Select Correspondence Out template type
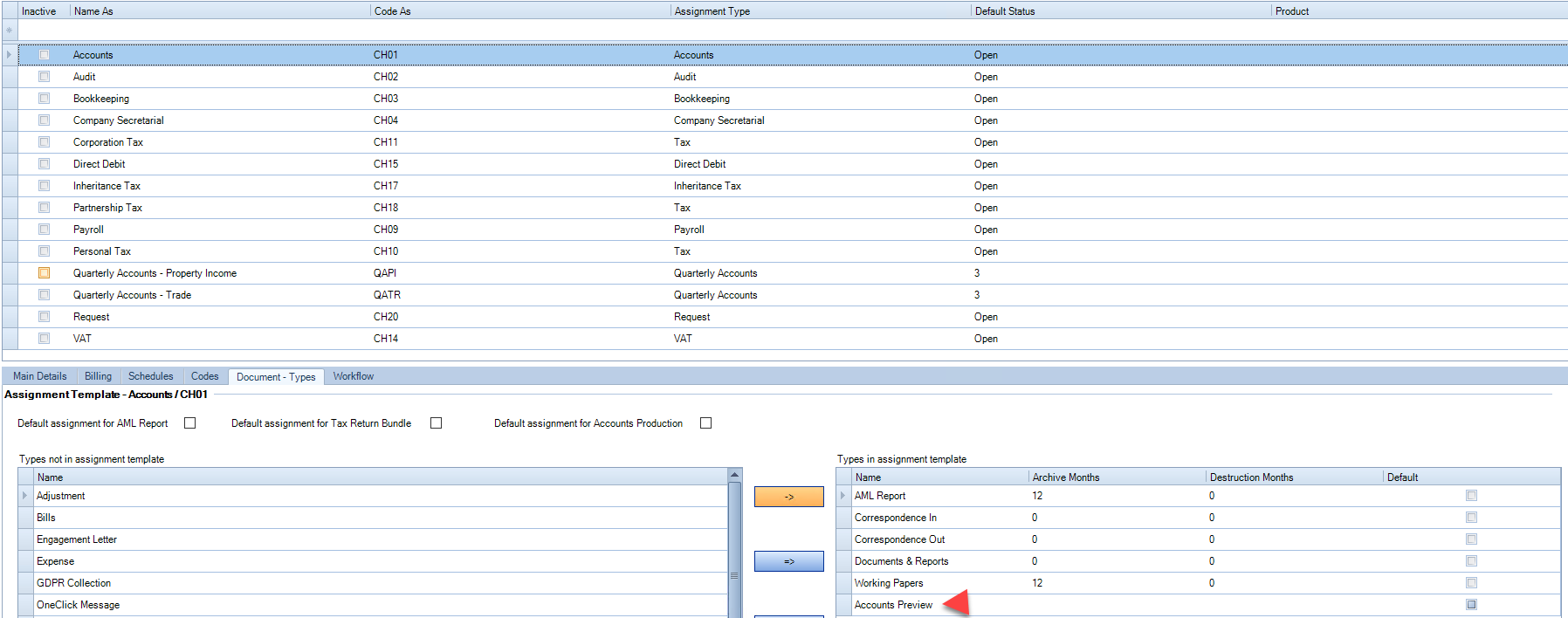The width and height of the screenshot is (1568, 618). click(899, 539)
